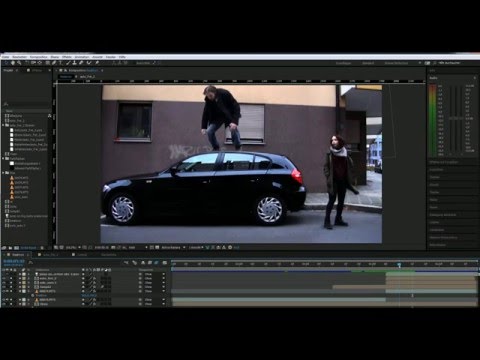Select the Eraser tool

pos(81,63)
